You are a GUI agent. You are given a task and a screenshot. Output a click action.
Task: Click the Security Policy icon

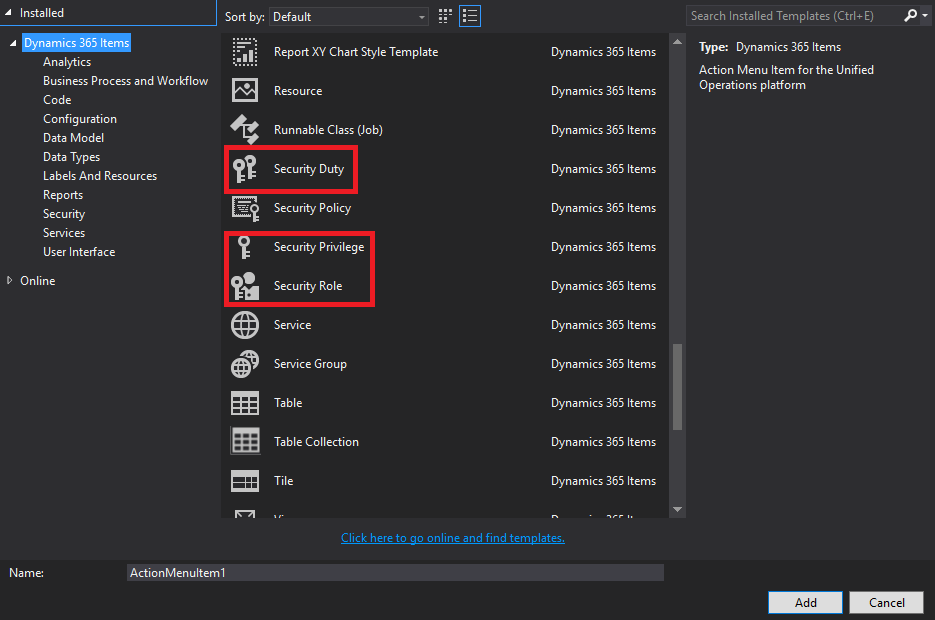[245, 208]
